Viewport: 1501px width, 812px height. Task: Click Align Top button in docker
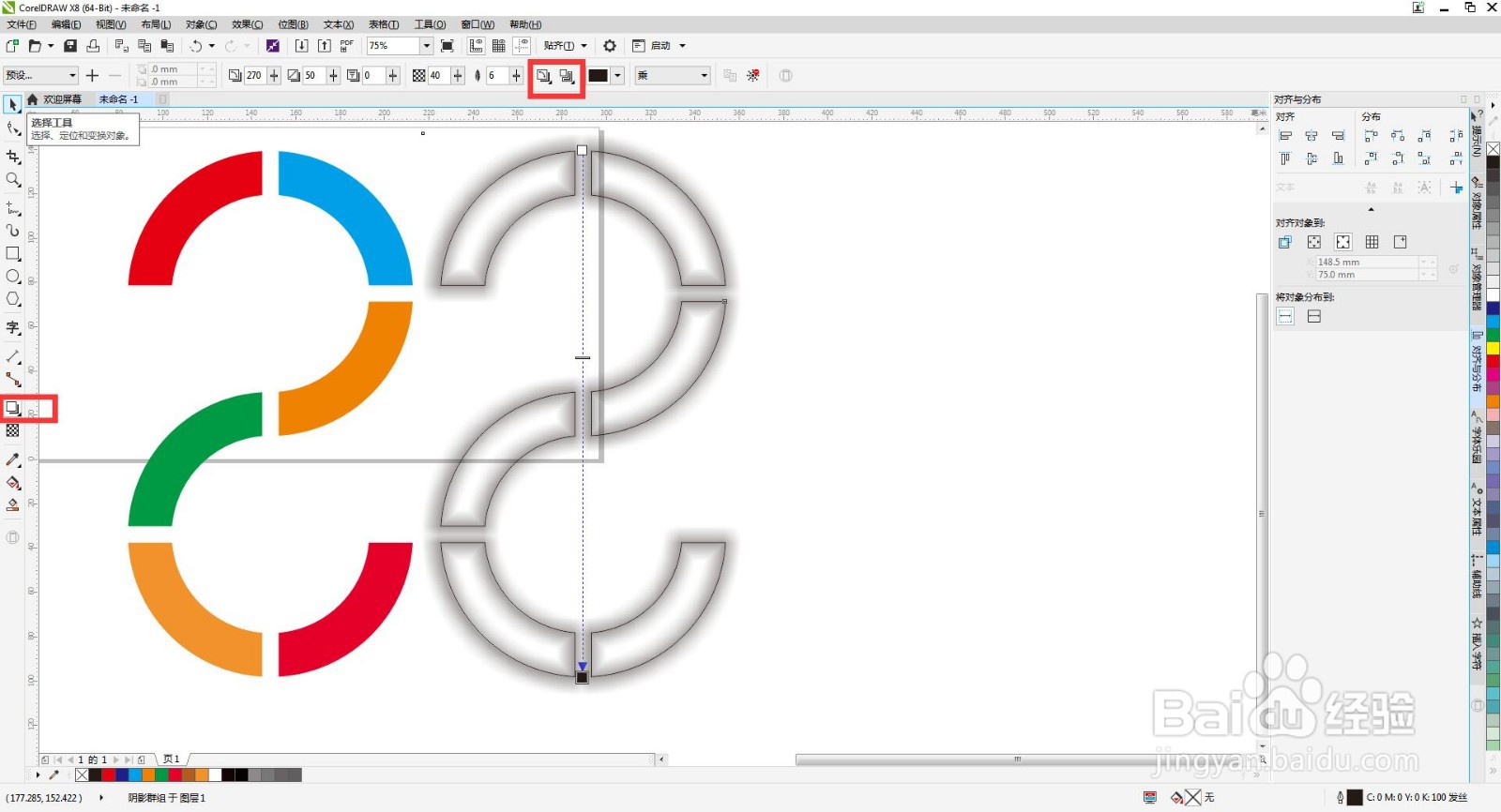(1285, 158)
